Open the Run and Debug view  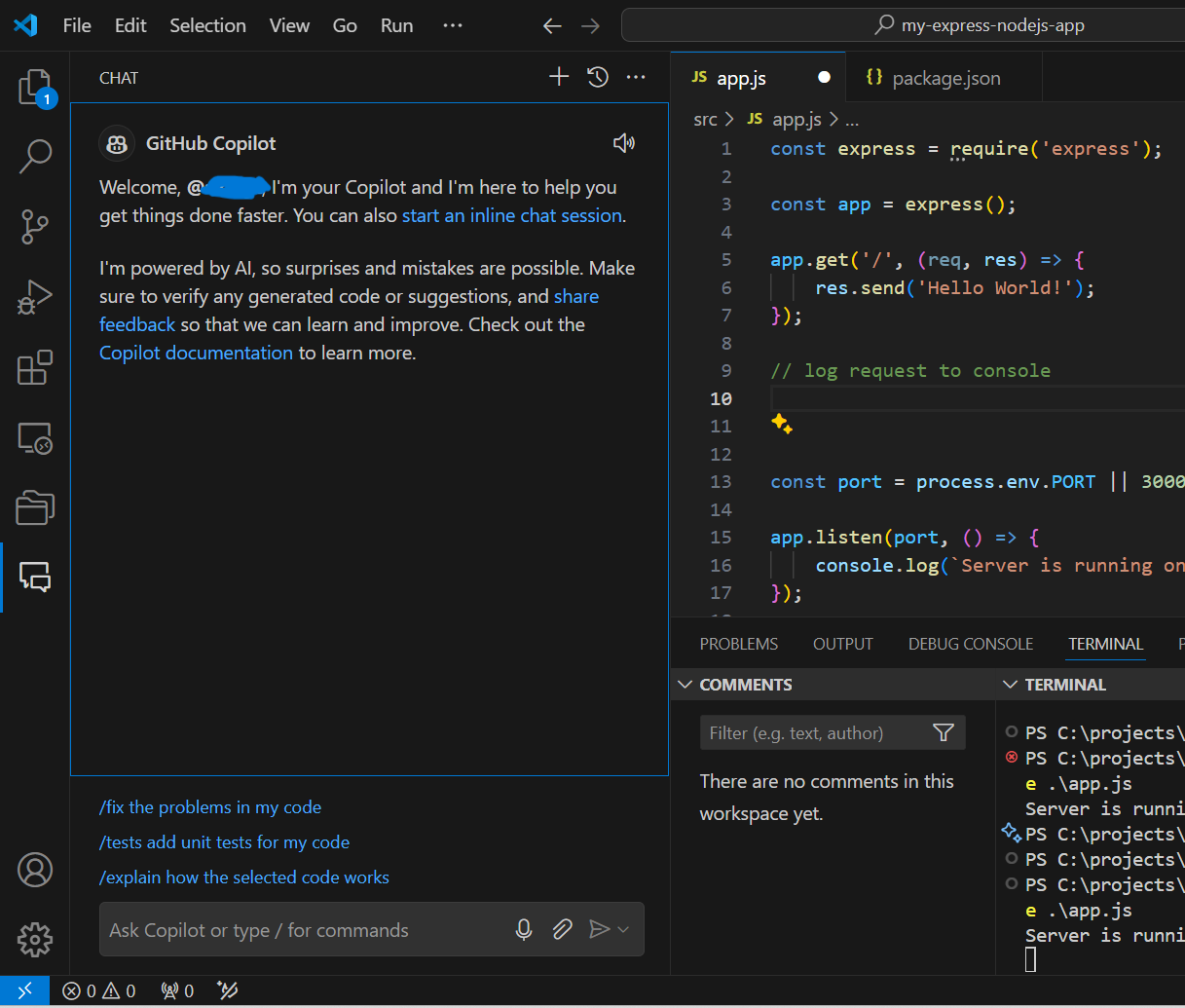(35, 297)
